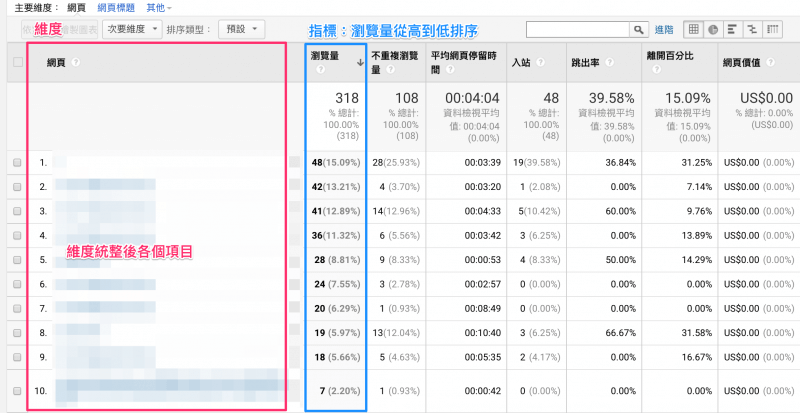800x413 pixels.
Task: Switch to performance bar view icon
Action: tap(733, 30)
